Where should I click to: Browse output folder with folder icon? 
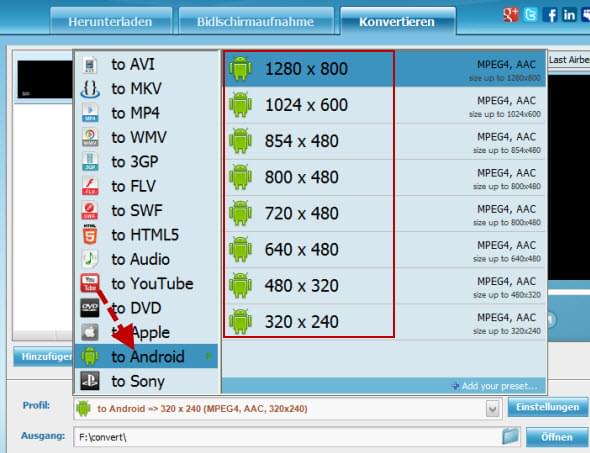510,436
